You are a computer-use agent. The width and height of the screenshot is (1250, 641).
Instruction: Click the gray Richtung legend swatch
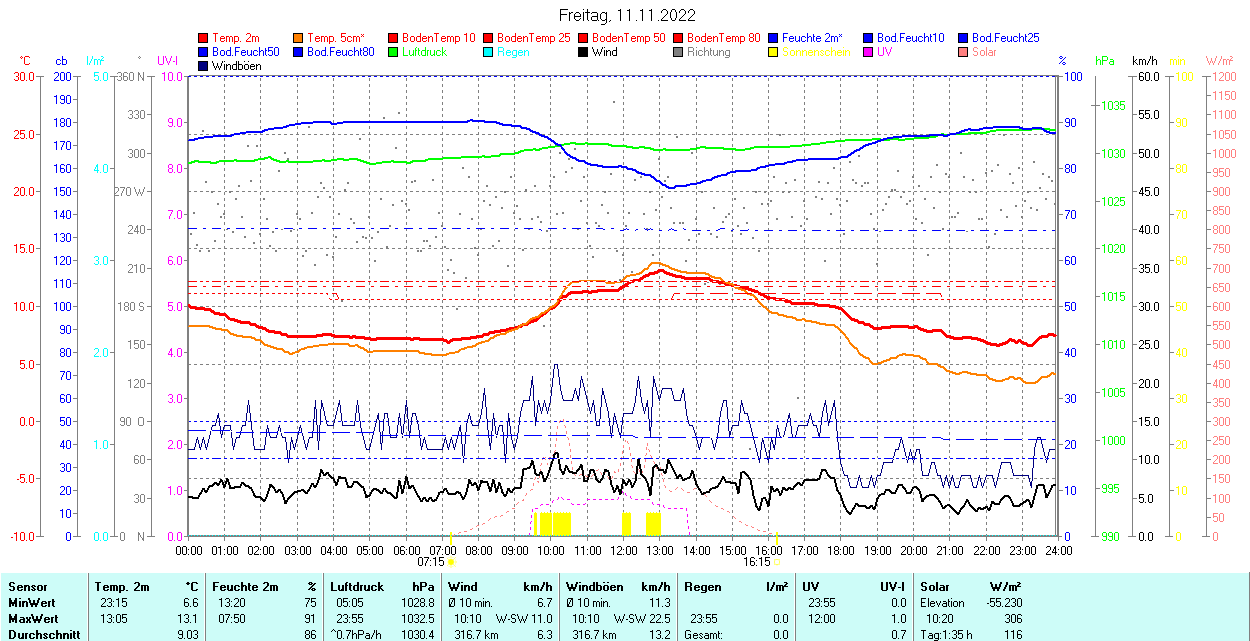[x=678, y=52]
